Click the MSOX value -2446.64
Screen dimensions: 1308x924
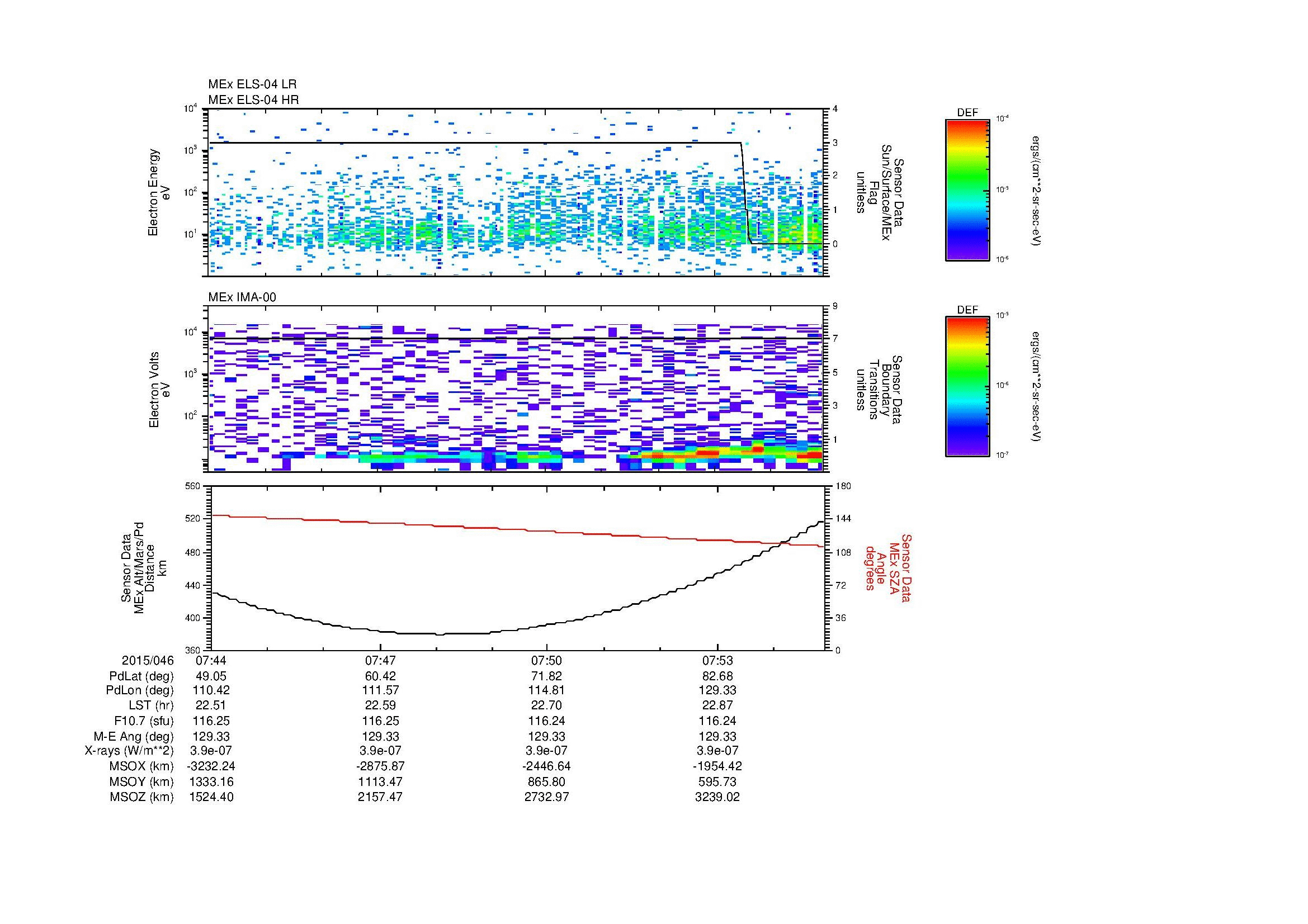(x=546, y=766)
